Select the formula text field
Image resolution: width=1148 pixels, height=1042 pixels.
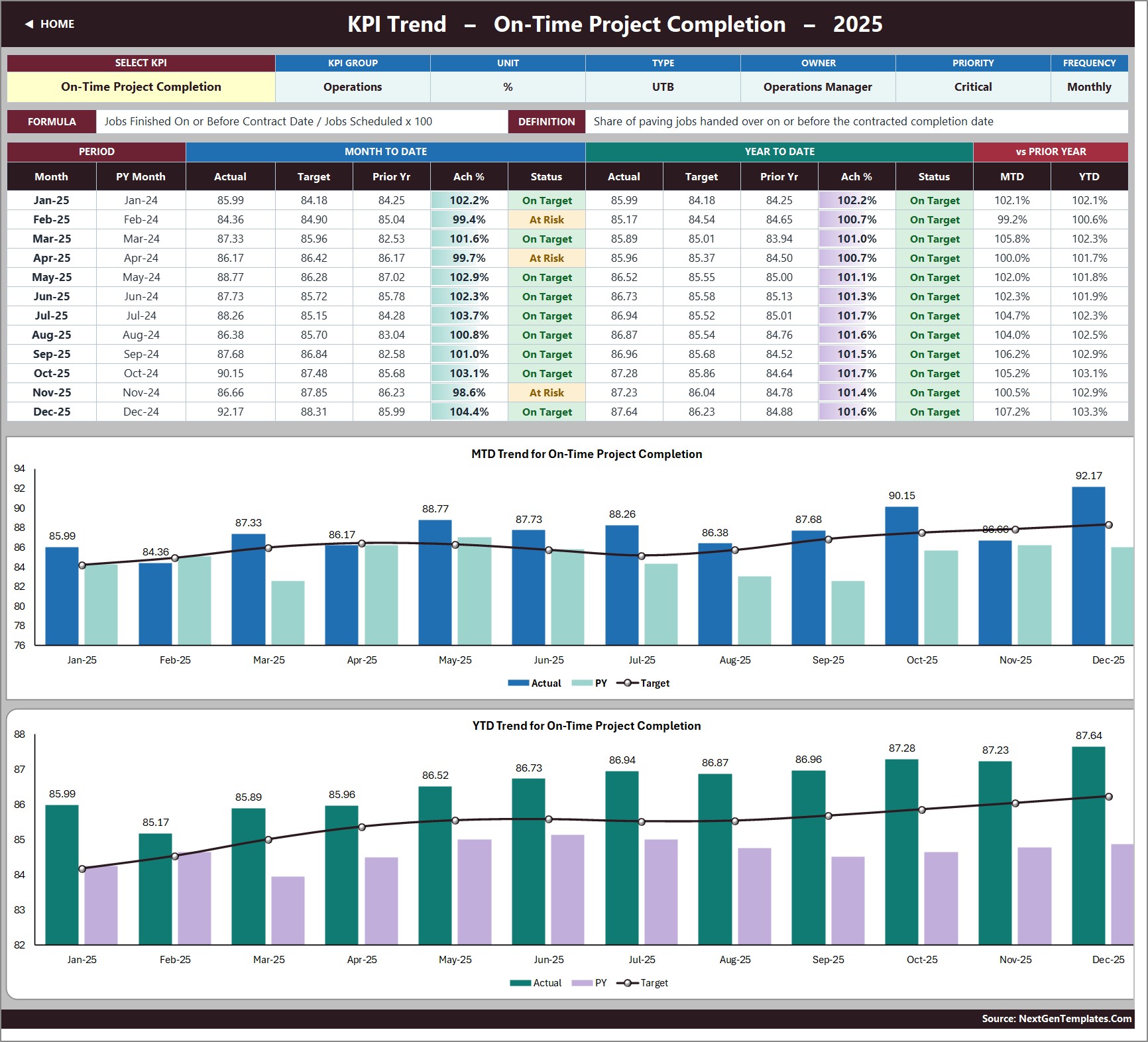point(302,121)
